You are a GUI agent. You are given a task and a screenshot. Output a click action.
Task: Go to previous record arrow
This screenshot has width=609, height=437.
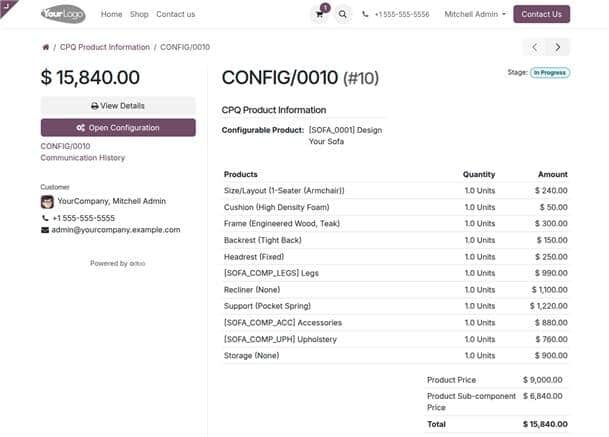click(534, 47)
